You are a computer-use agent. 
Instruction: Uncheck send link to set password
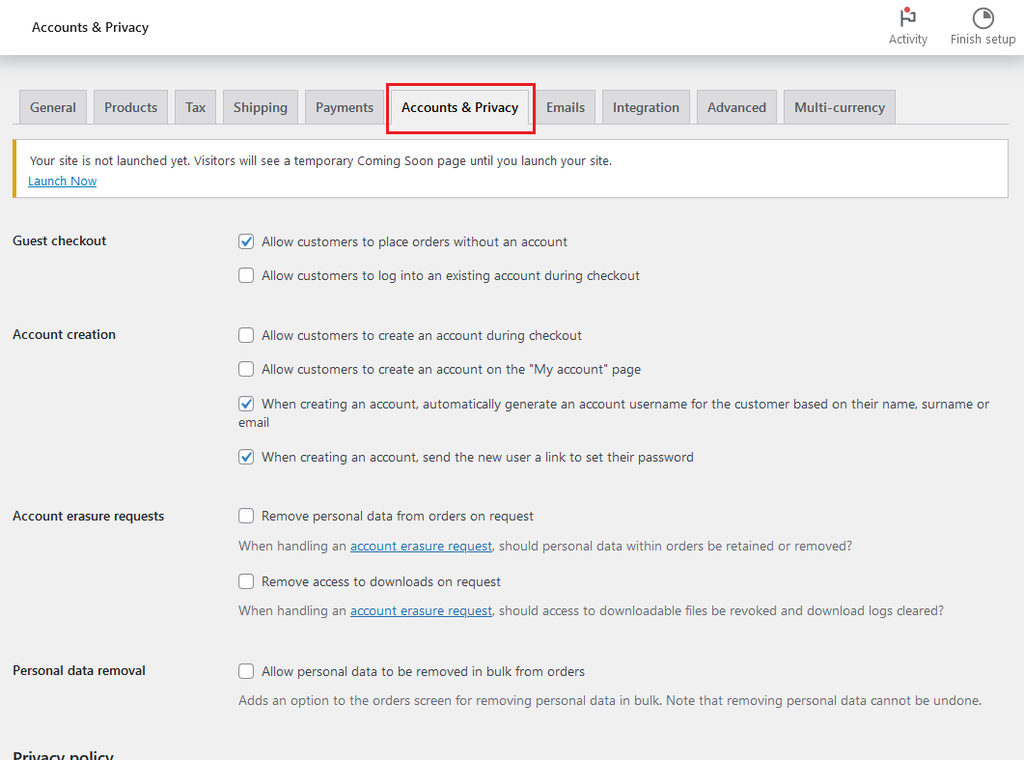point(246,457)
